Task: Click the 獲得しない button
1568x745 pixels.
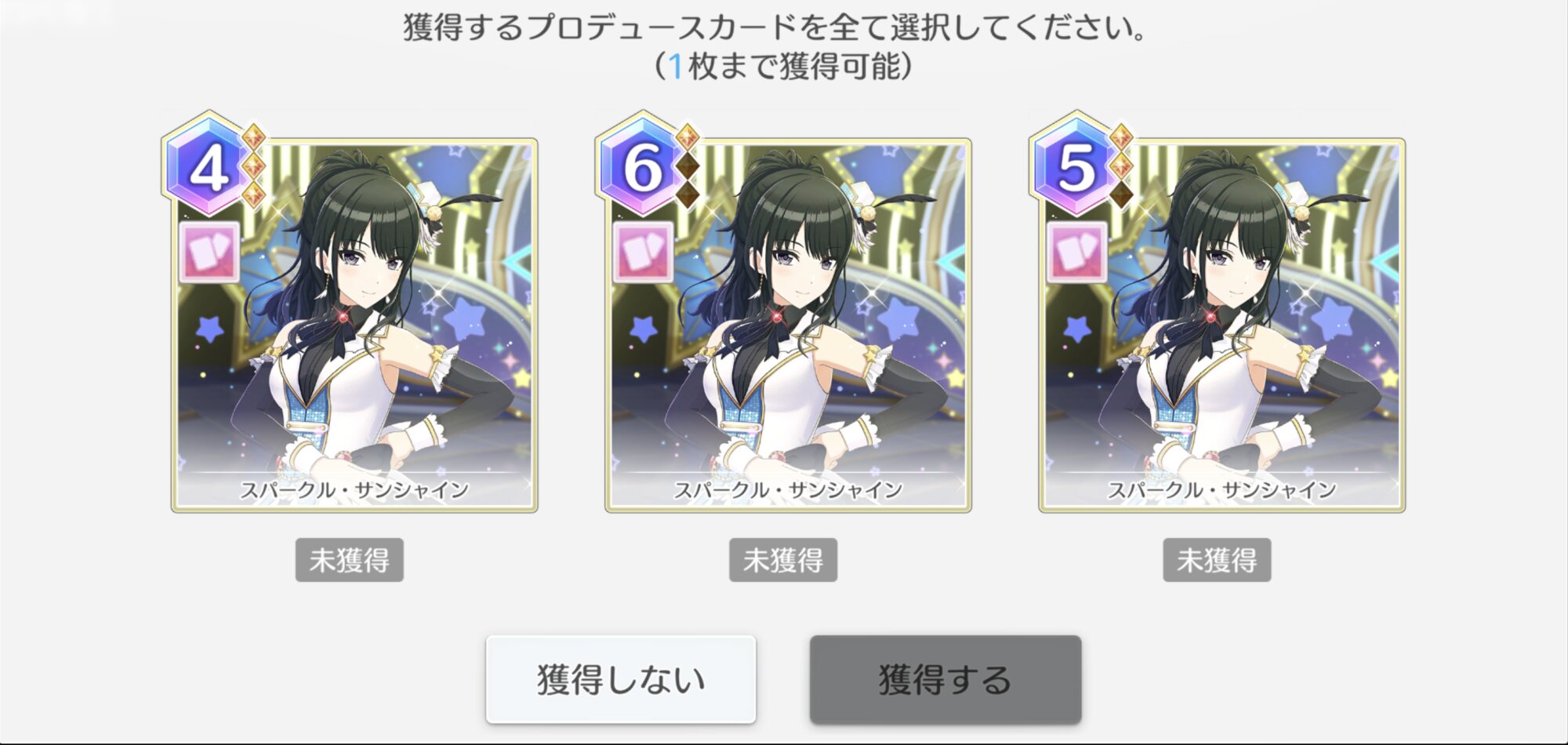Action: [x=621, y=679]
